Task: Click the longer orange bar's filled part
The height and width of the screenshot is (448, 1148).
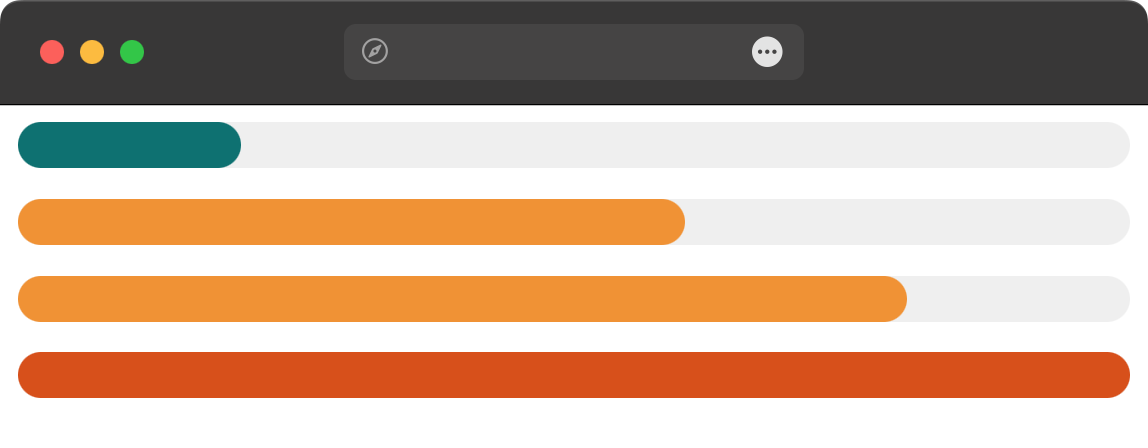Action: coord(463,299)
